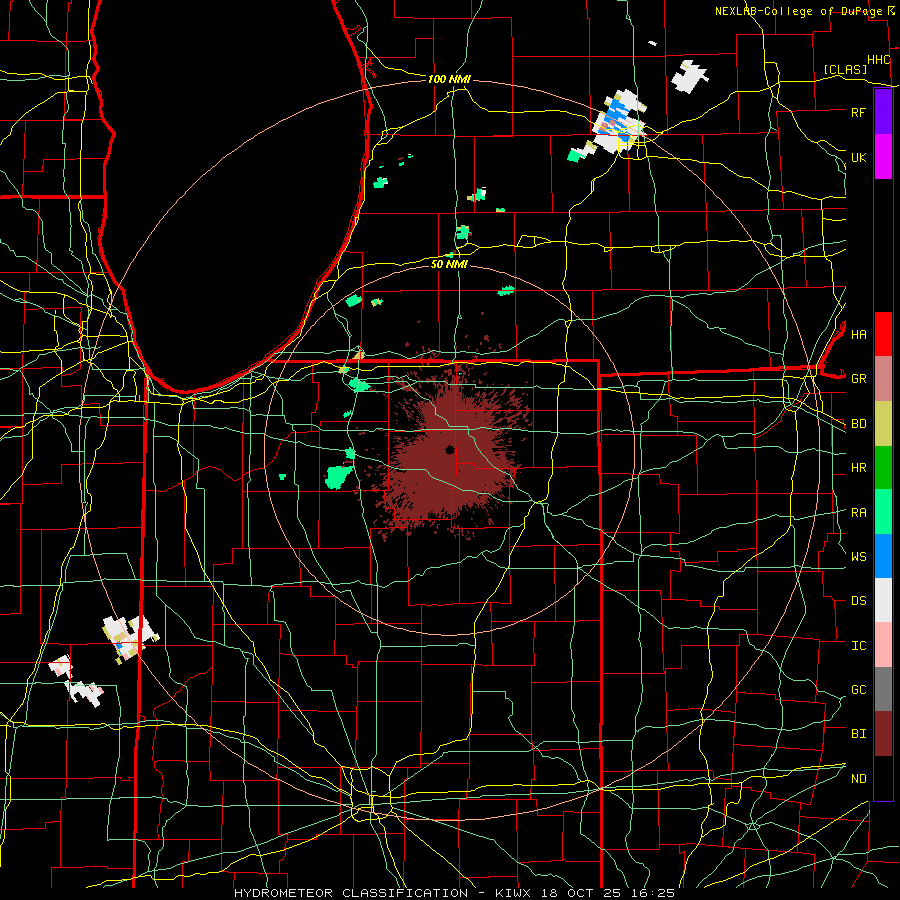The image size is (900, 900).
Task: Click the 100 NMI range ring label
Action: click(x=449, y=79)
